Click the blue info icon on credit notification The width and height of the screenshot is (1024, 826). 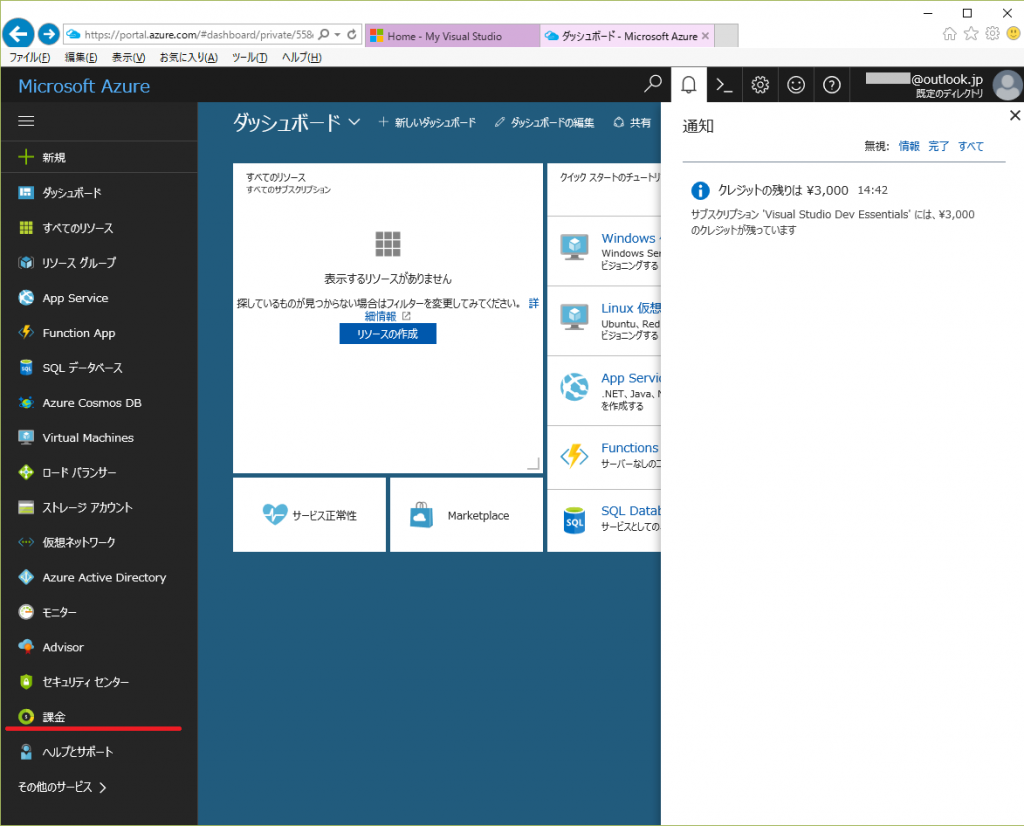(x=700, y=191)
